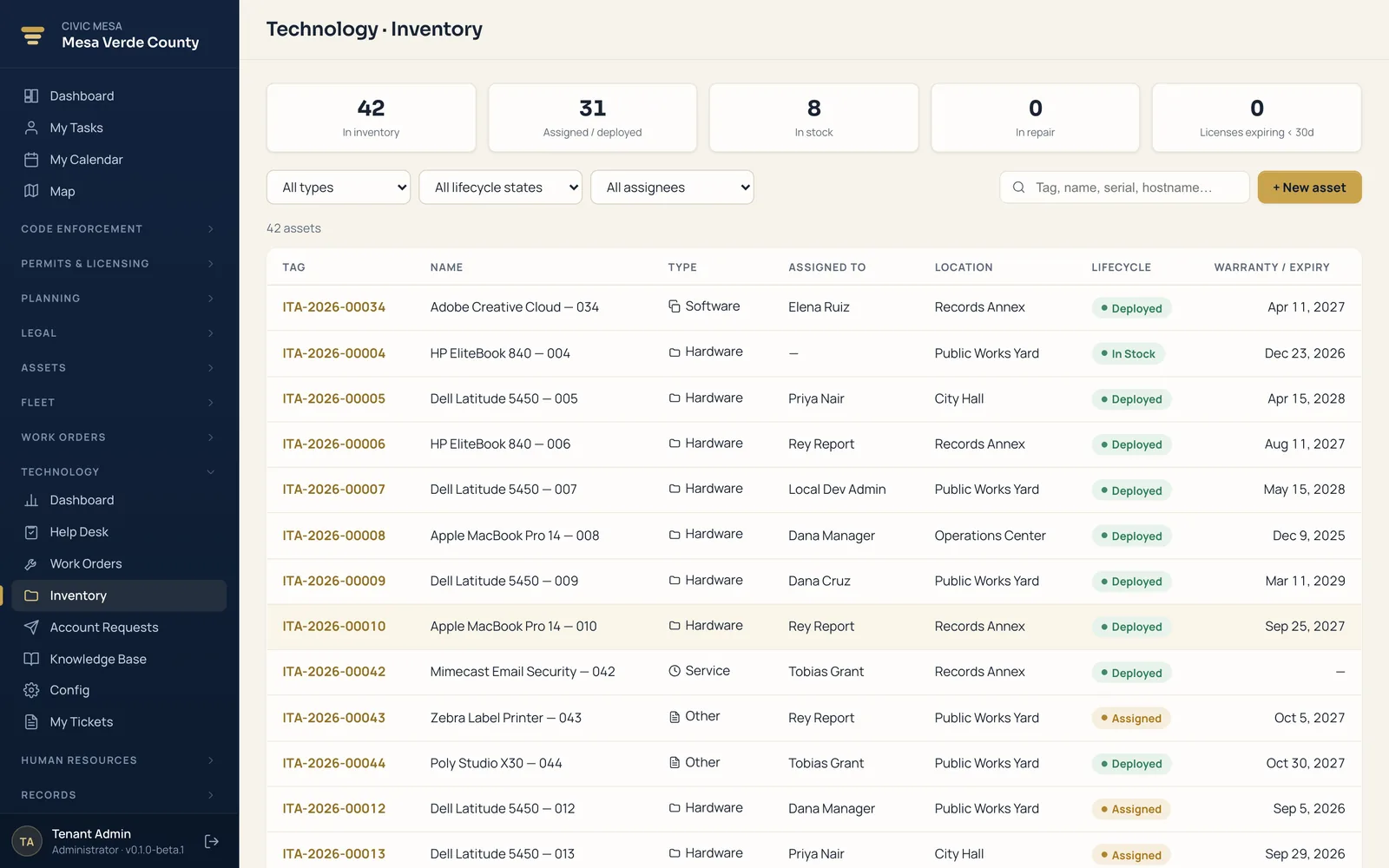Click the Knowledge Base book icon

31,659
